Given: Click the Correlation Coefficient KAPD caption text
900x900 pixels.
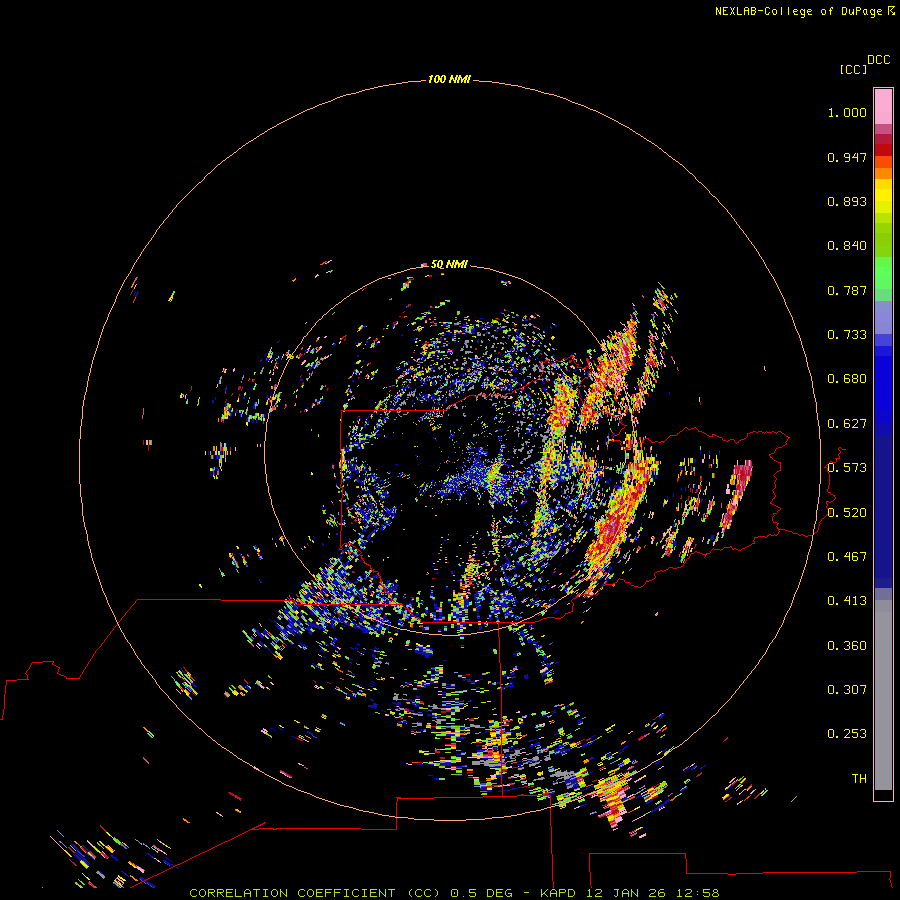Looking at the screenshot, I should (454, 893).
